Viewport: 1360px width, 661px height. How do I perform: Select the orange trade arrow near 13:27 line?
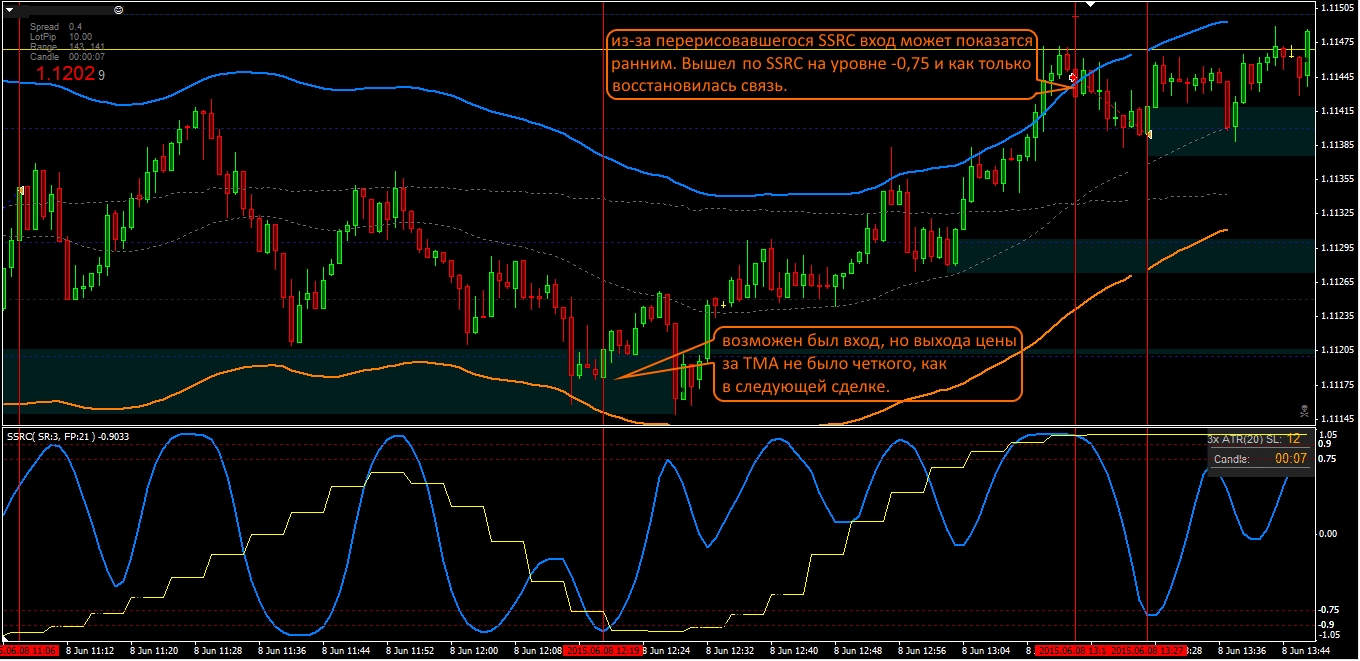point(1150,133)
